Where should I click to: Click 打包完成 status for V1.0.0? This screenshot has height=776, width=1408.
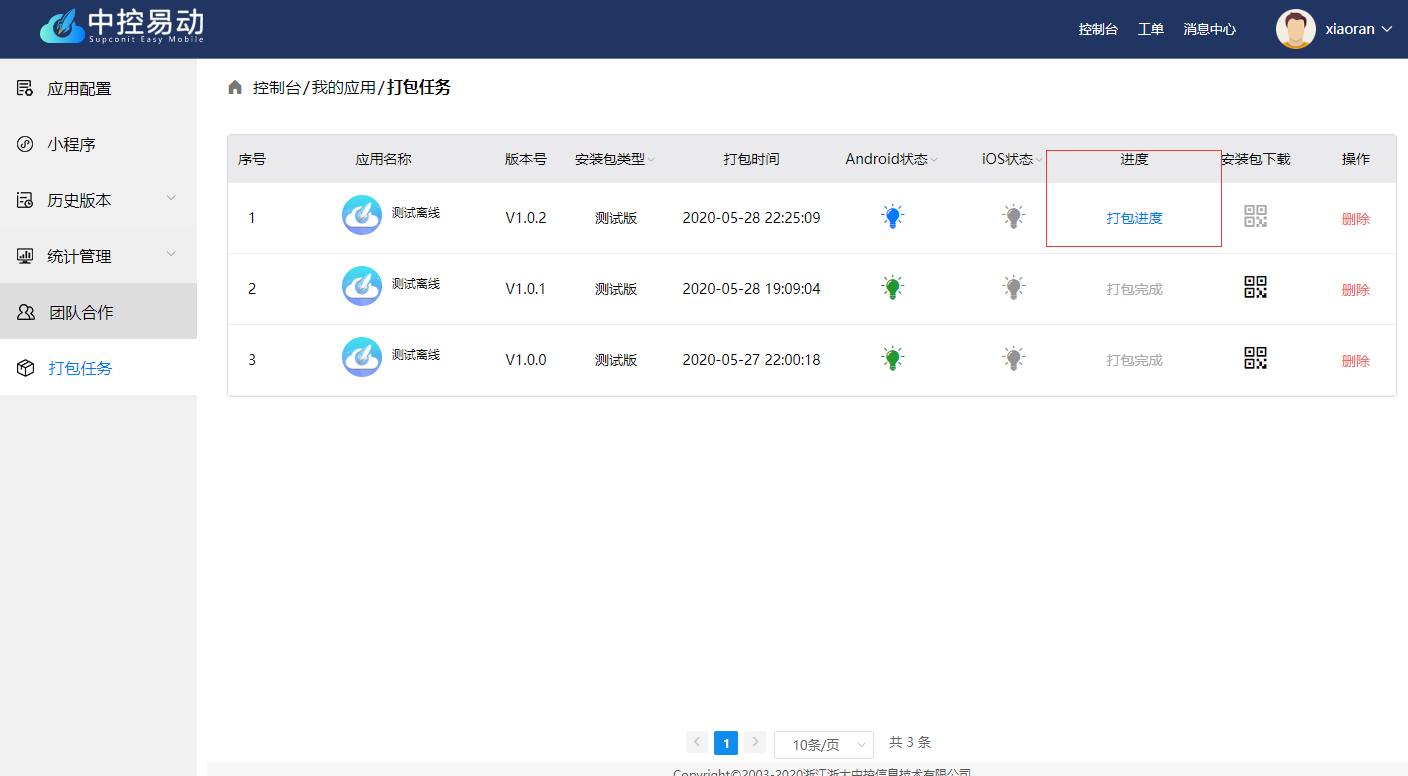[x=1134, y=360]
